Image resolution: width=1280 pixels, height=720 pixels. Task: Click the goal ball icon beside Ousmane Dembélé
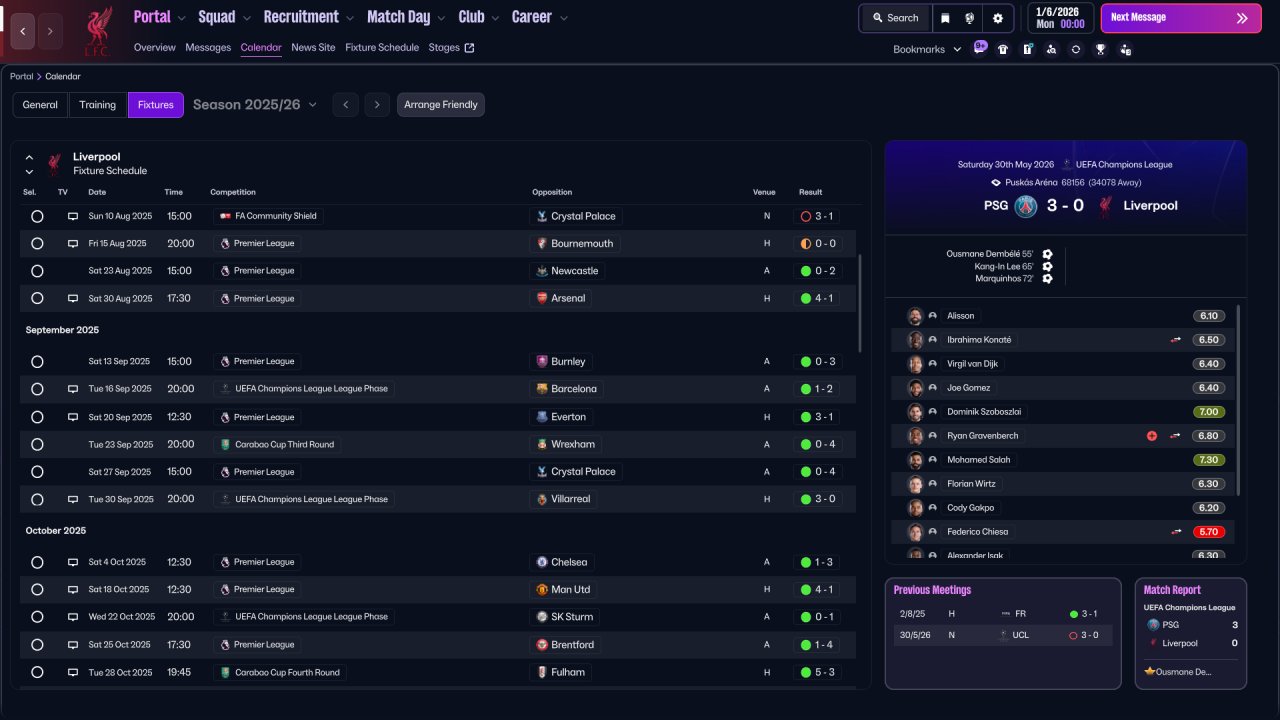tap(1047, 254)
